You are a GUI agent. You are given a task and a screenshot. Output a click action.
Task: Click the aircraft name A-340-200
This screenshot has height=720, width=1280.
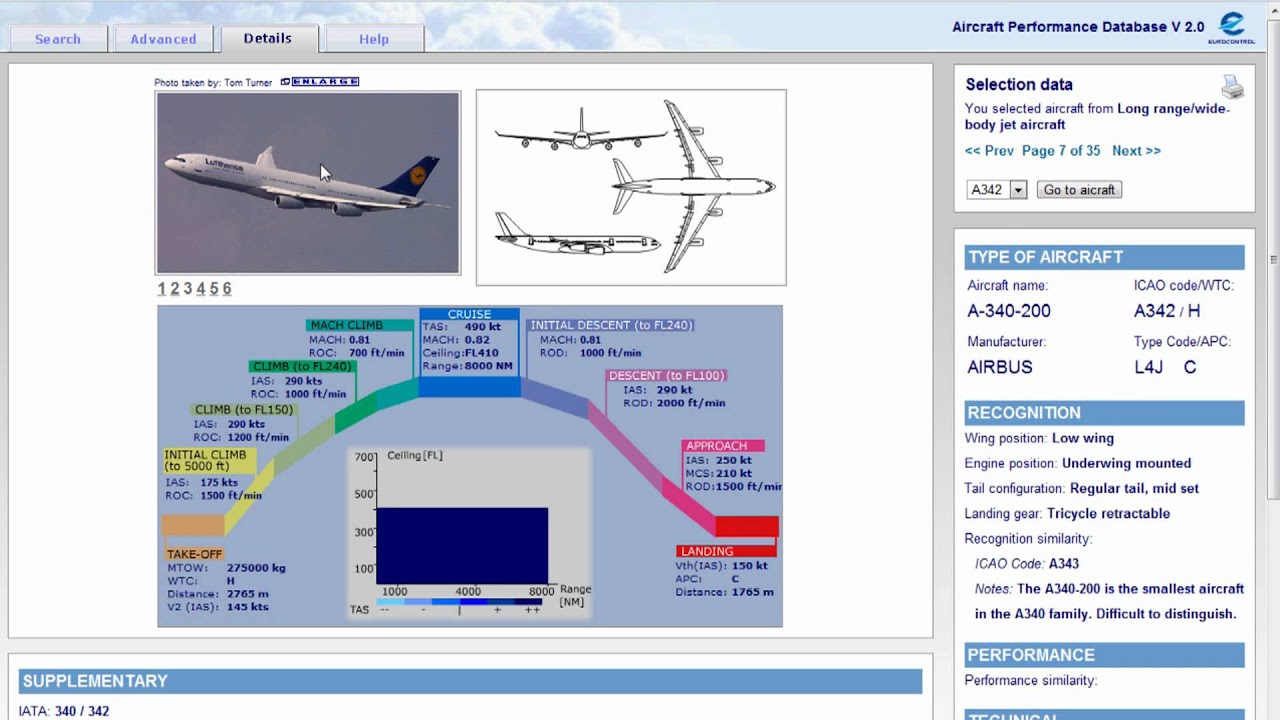click(x=1009, y=311)
